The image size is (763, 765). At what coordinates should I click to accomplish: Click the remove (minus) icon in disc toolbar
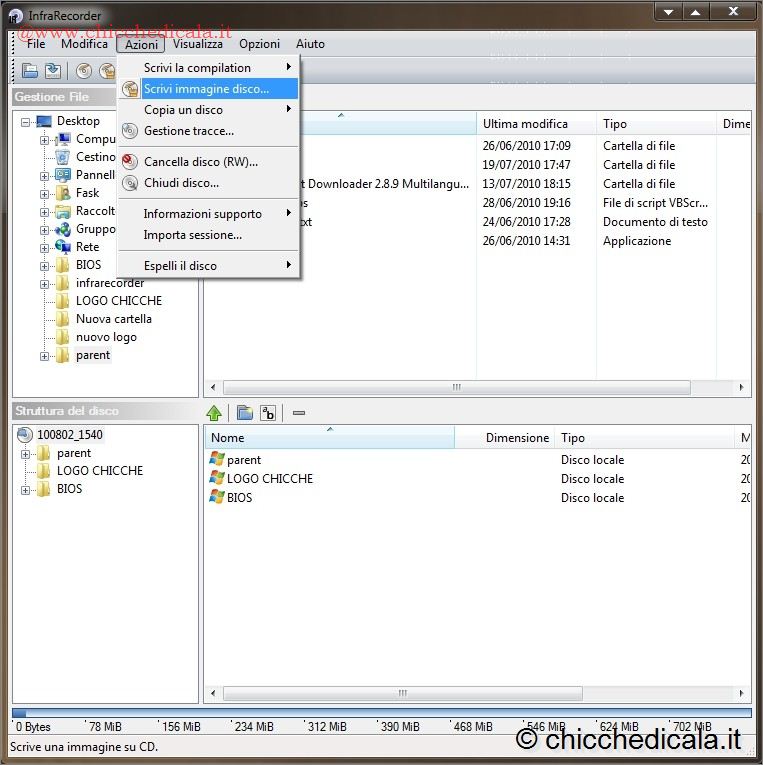point(298,413)
